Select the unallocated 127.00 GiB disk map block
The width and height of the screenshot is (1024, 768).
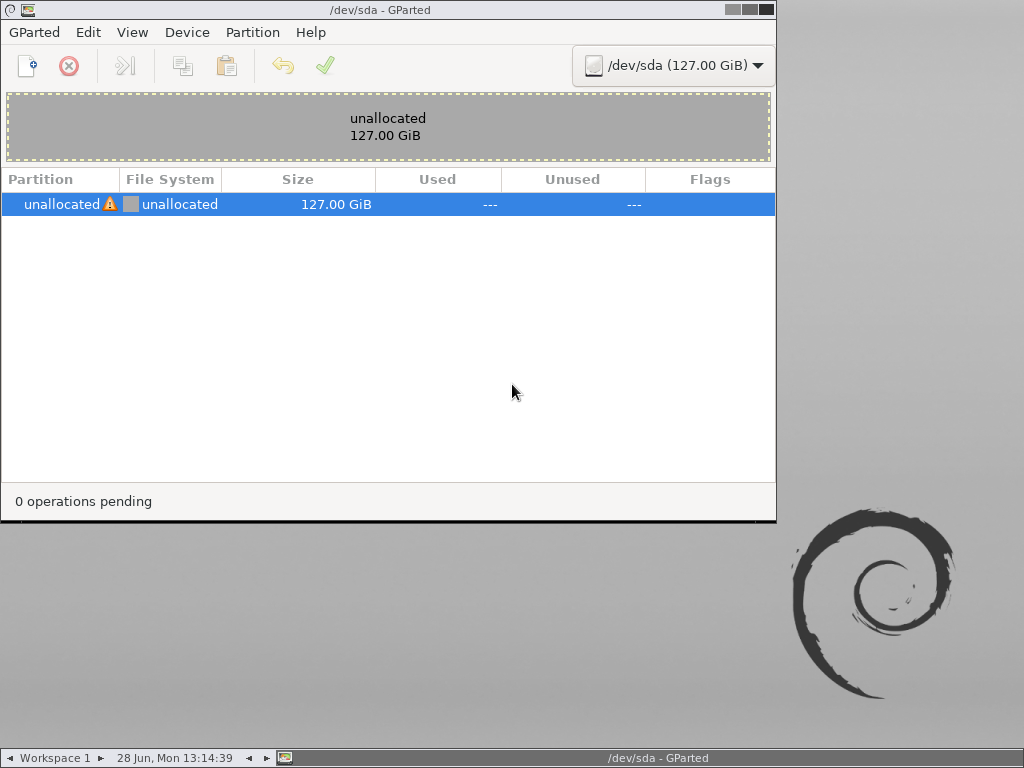pyautogui.click(x=389, y=127)
